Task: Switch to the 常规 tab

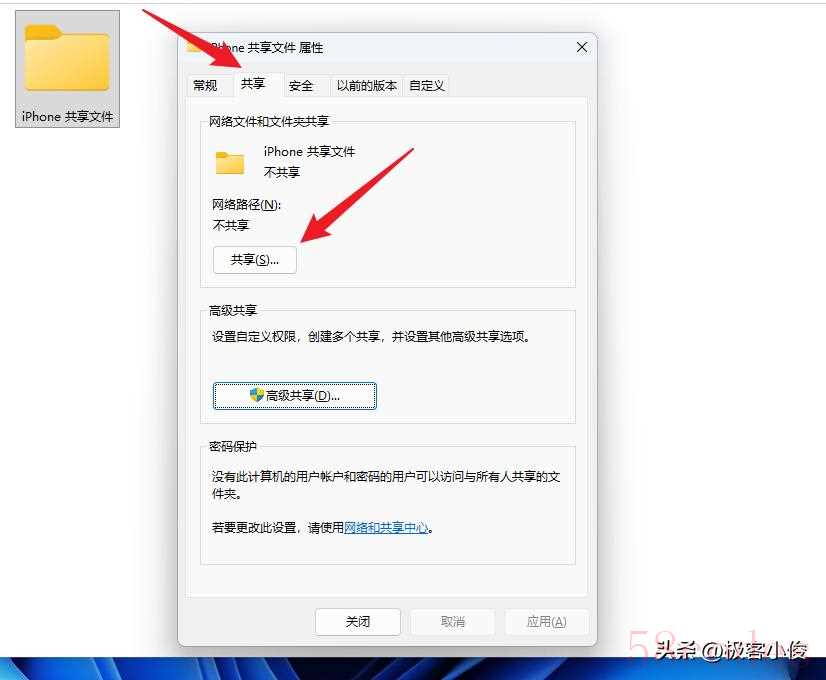Action: point(205,85)
